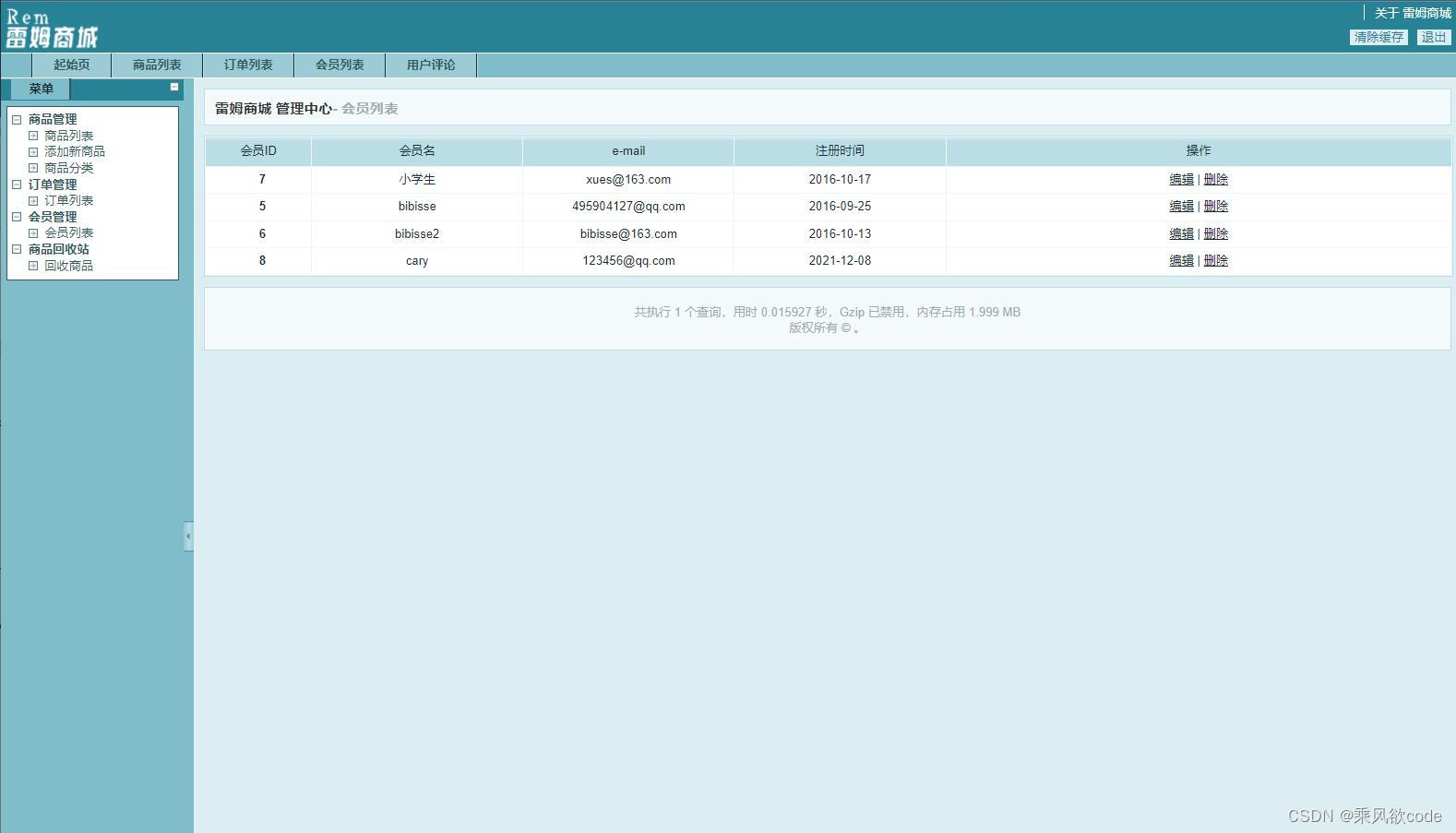
Task: Edit member bibisse (ID 5)
Action: click(x=1181, y=207)
